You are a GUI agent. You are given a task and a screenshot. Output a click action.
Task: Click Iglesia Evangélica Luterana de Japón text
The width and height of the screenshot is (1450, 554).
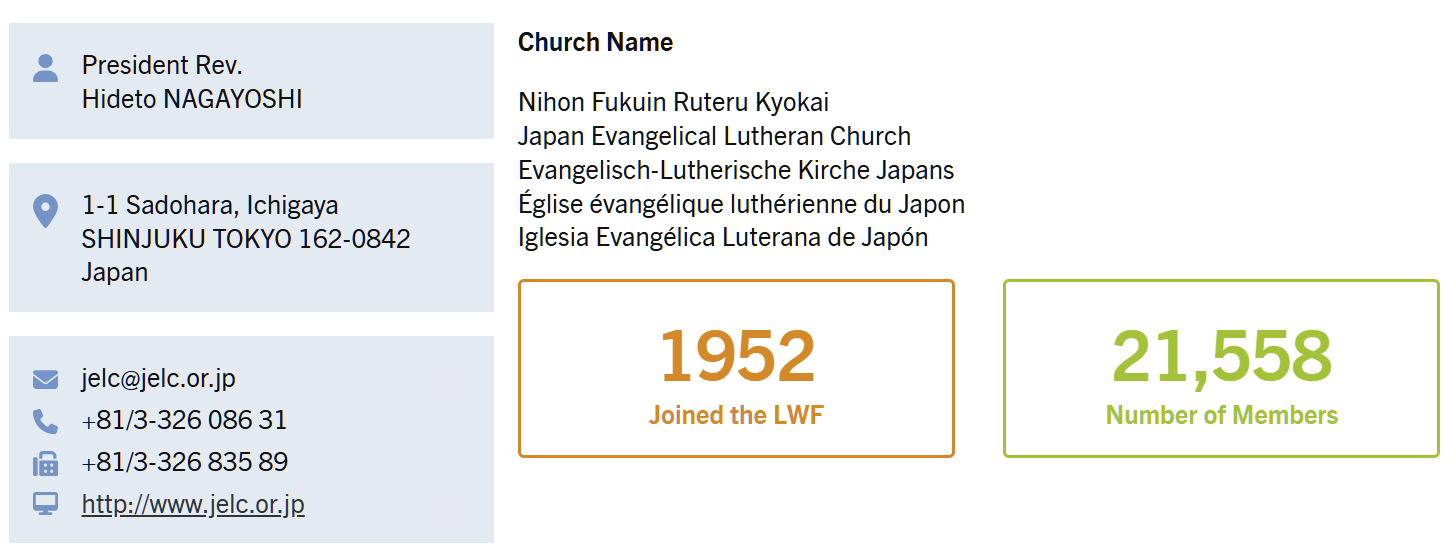[723, 237]
